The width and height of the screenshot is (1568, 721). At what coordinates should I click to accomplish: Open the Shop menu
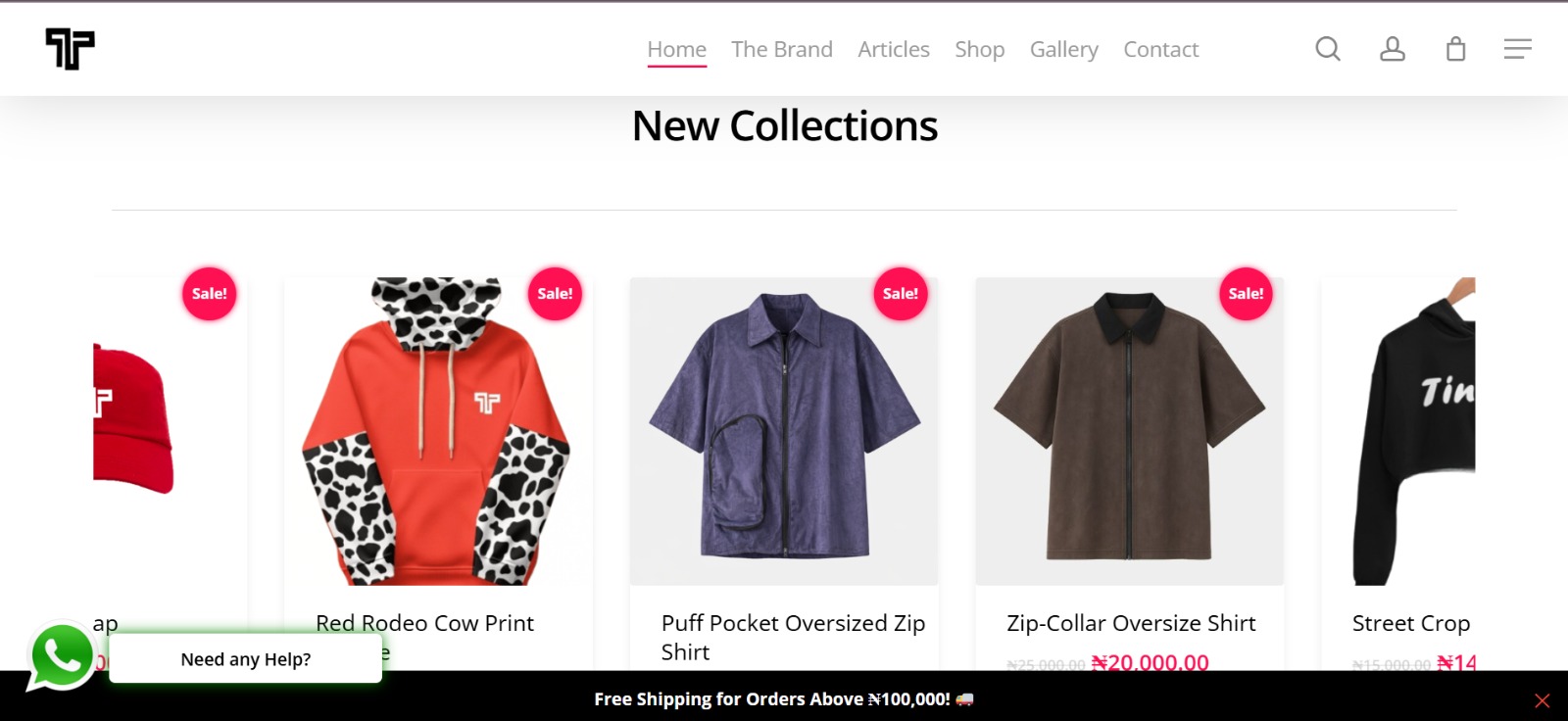tap(980, 49)
